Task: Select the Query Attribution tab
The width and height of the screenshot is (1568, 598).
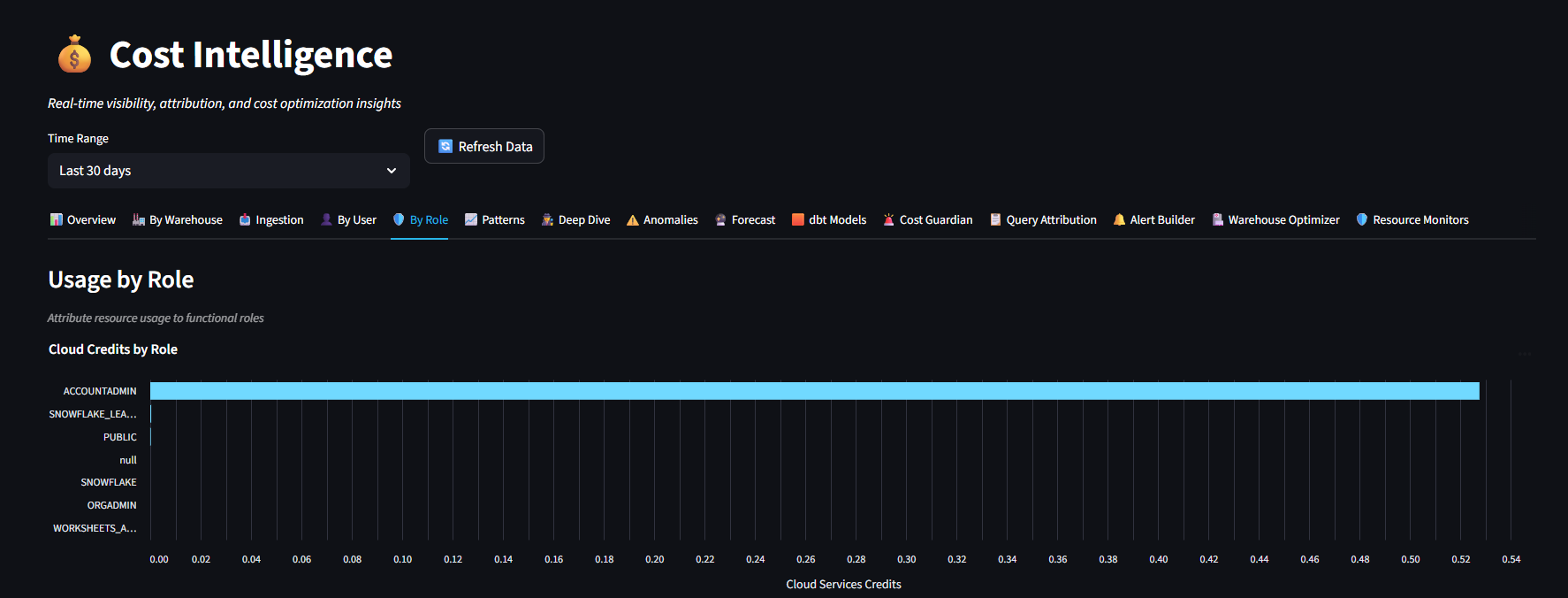Action: pyautogui.click(x=1043, y=220)
